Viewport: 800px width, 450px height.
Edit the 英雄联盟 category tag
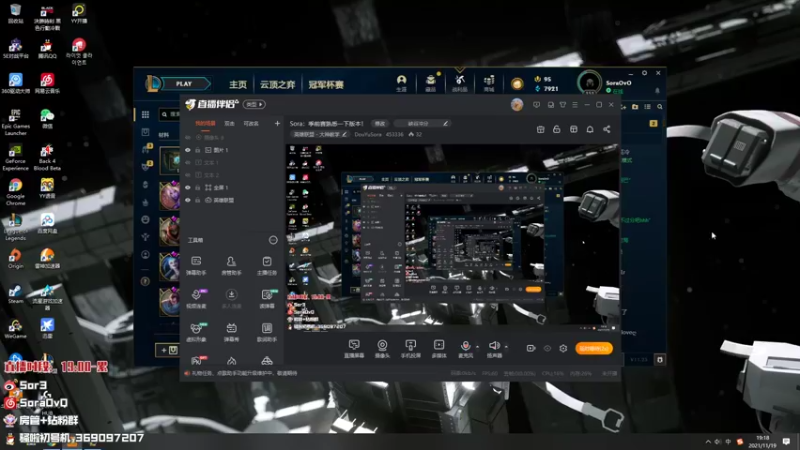point(320,135)
